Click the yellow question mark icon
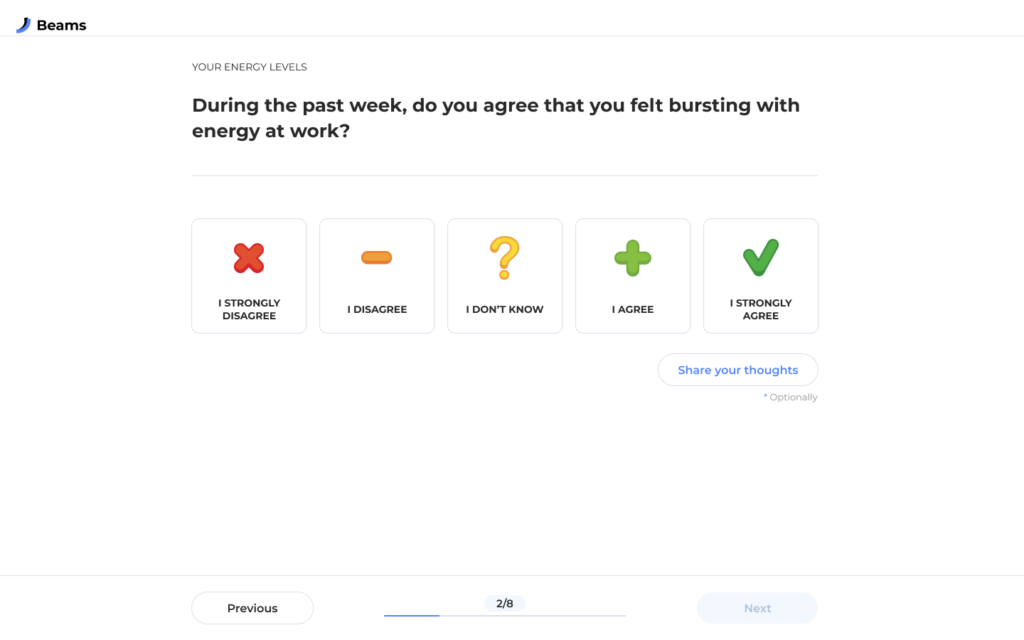 coord(505,258)
